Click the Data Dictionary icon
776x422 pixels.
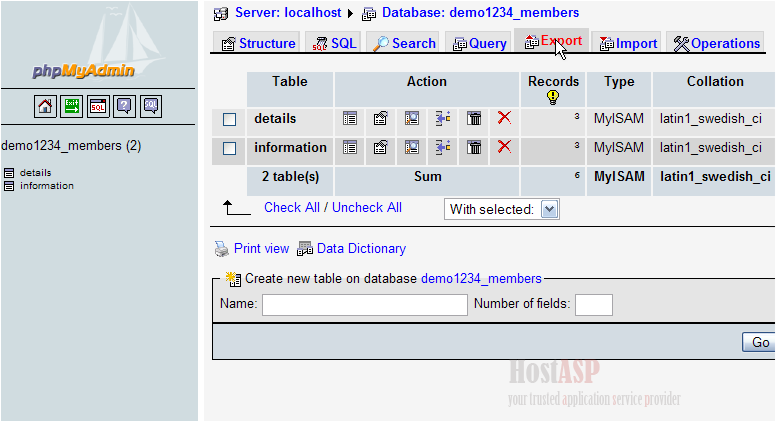[305, 248]
